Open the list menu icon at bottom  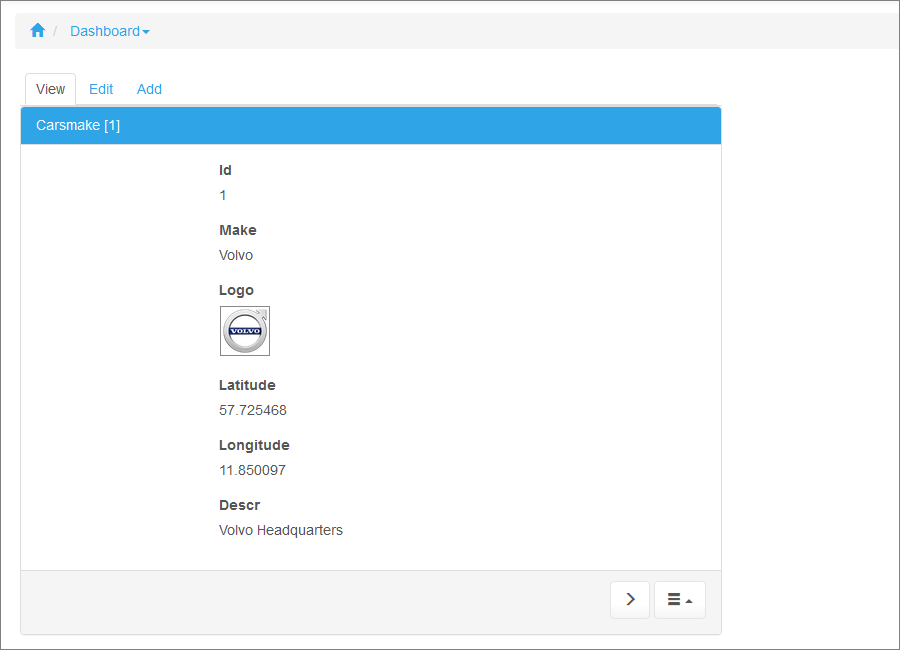680,599
